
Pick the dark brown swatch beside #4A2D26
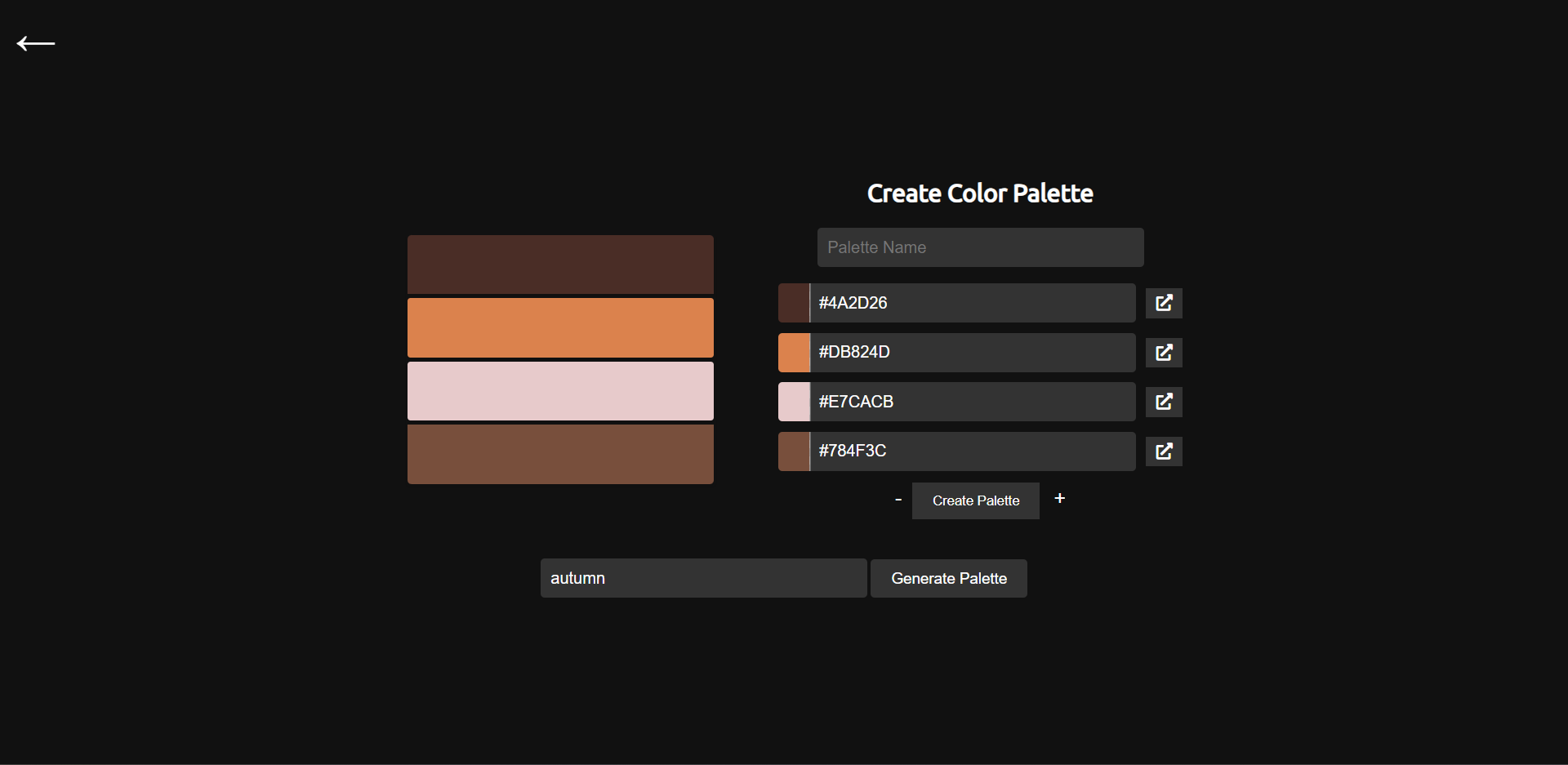pos(793,303)
